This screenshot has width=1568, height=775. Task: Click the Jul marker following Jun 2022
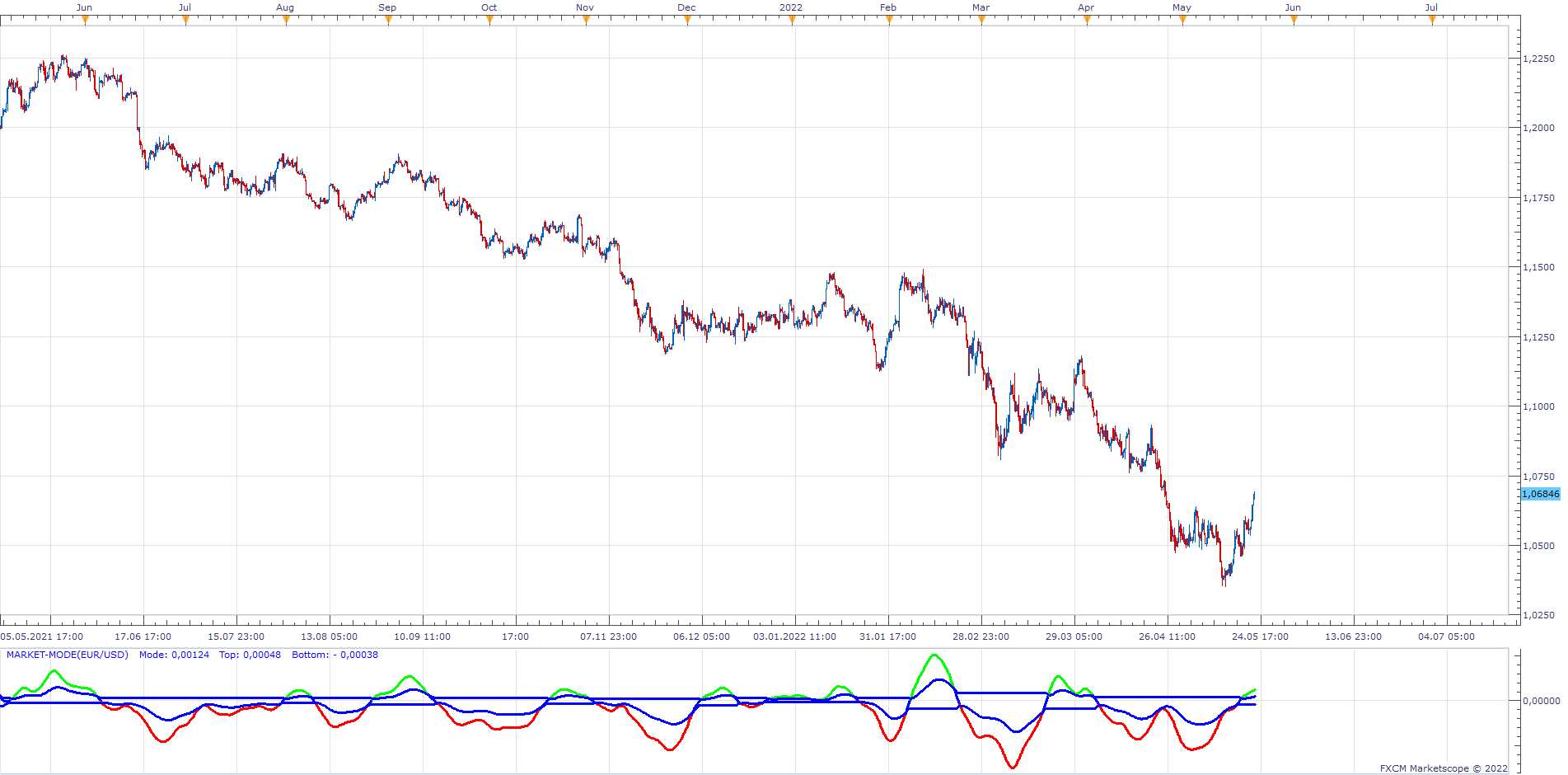[x=1432, y=21]
